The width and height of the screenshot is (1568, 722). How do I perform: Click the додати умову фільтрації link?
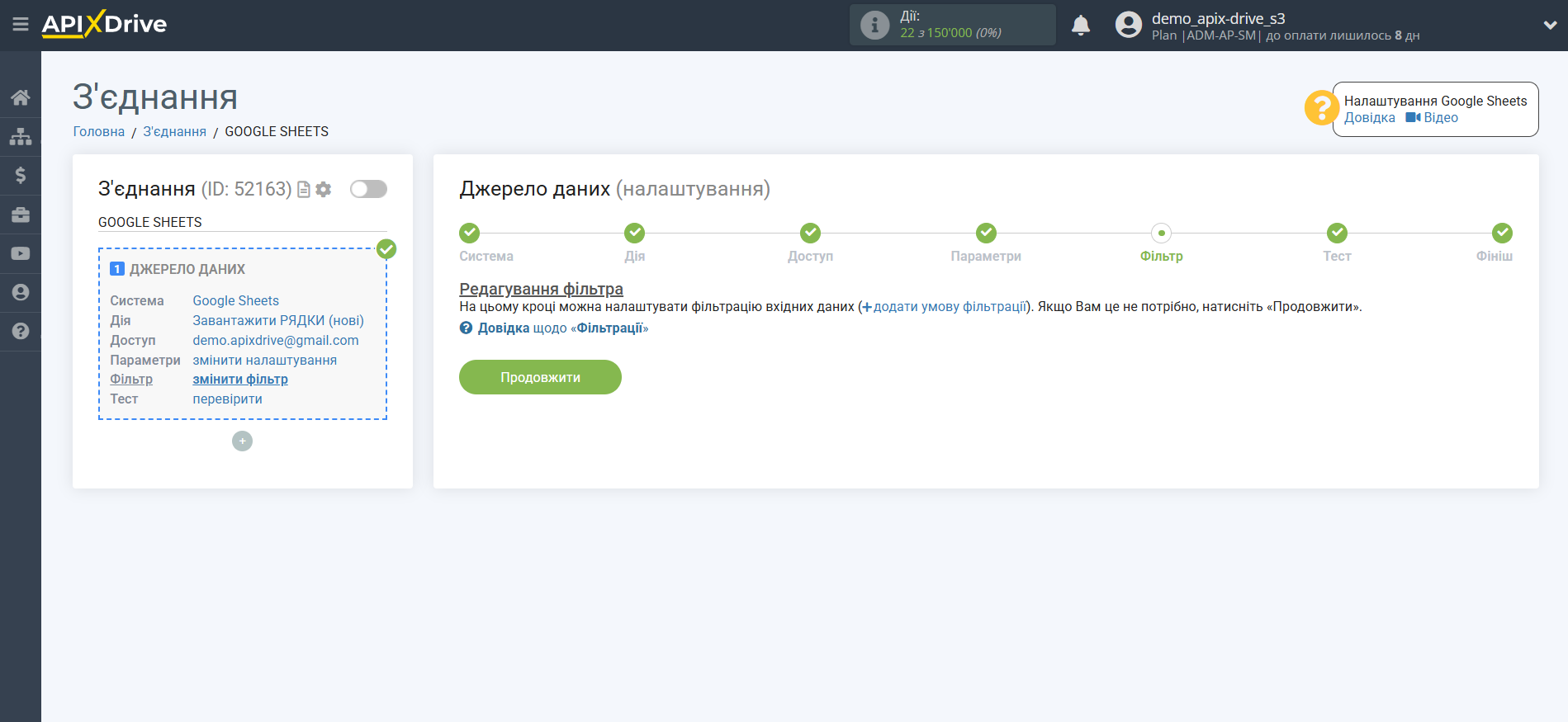(x=949, y=307)
